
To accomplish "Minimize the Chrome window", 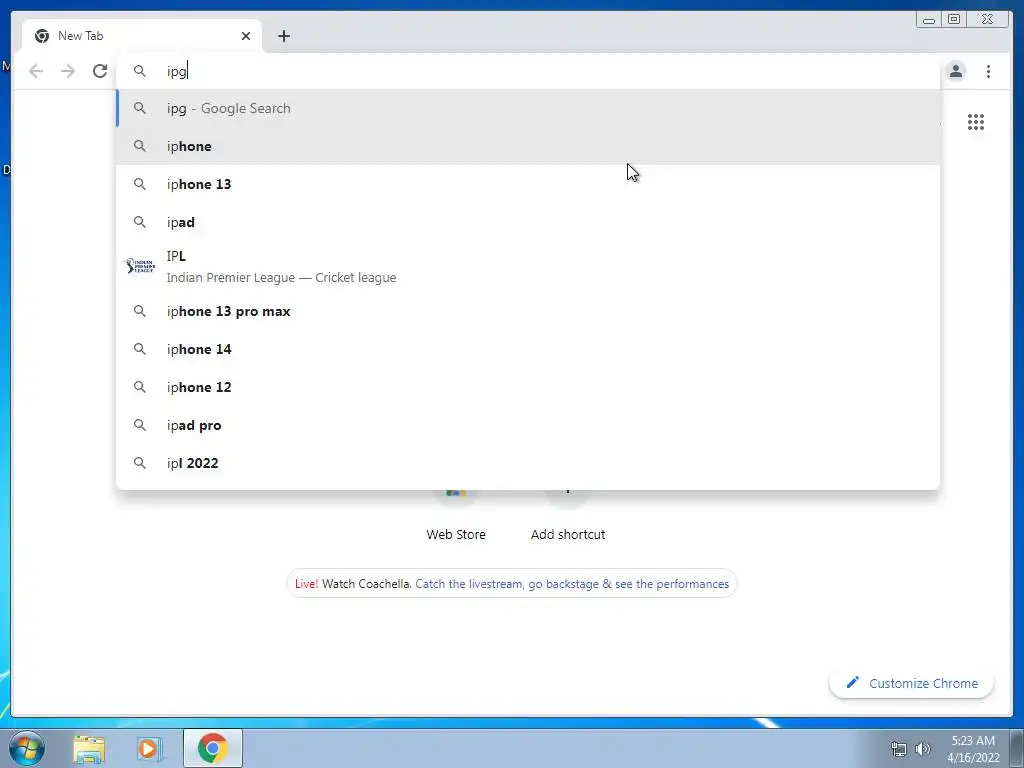I will pyautogui.click(x=928, y=20).
